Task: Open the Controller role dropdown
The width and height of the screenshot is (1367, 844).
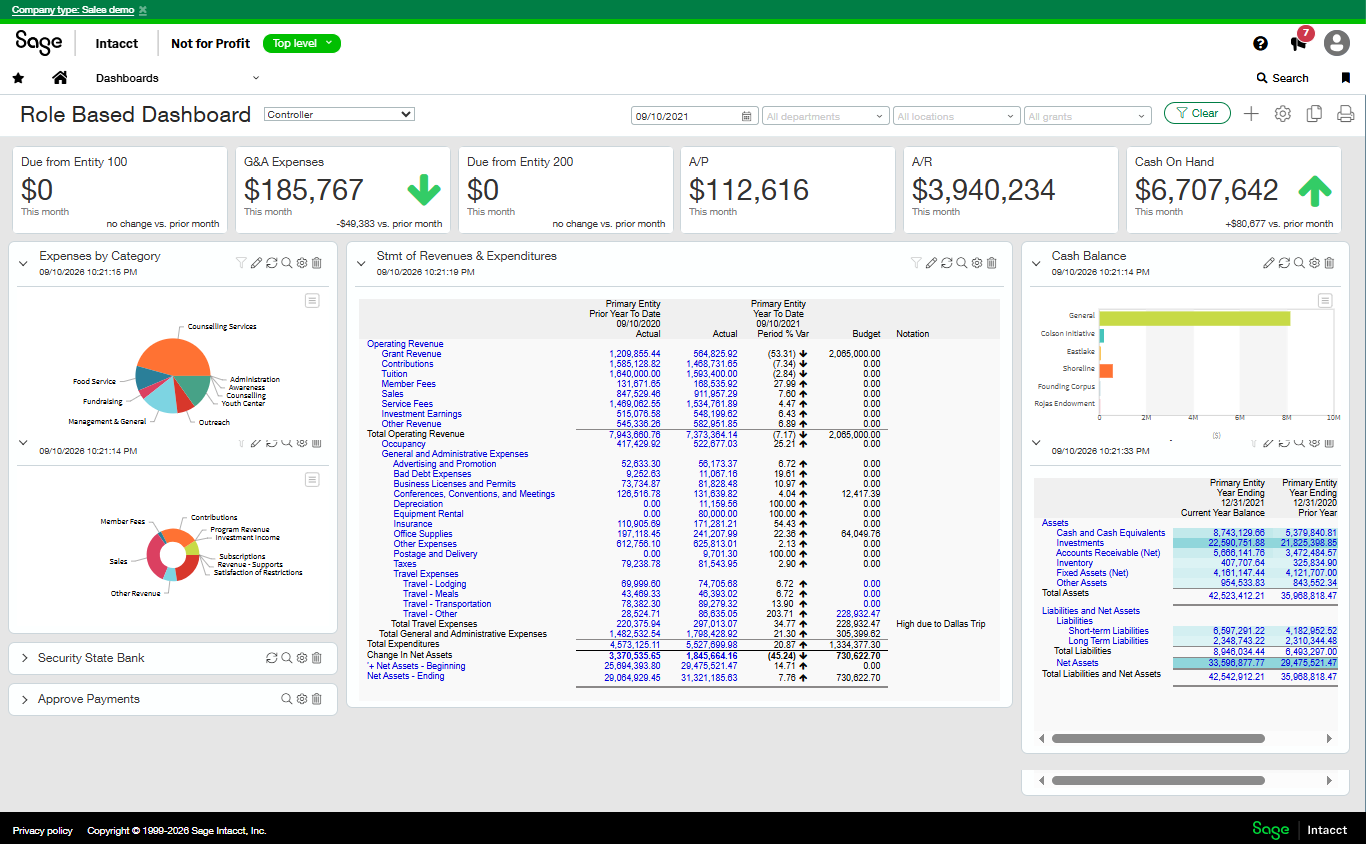Action: [x=339, y=114]
